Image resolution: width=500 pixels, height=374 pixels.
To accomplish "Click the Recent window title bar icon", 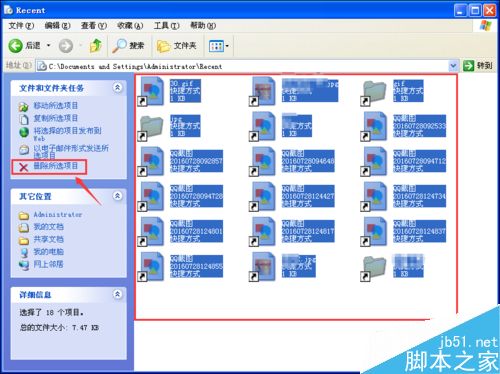I will tap(8, 10).
